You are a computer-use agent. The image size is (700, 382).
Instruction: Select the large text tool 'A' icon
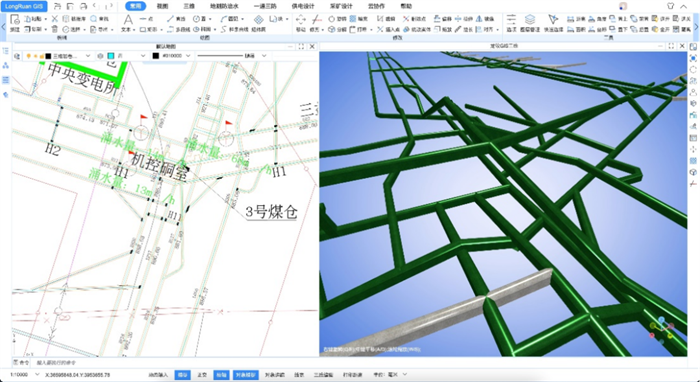pos(128,20)
